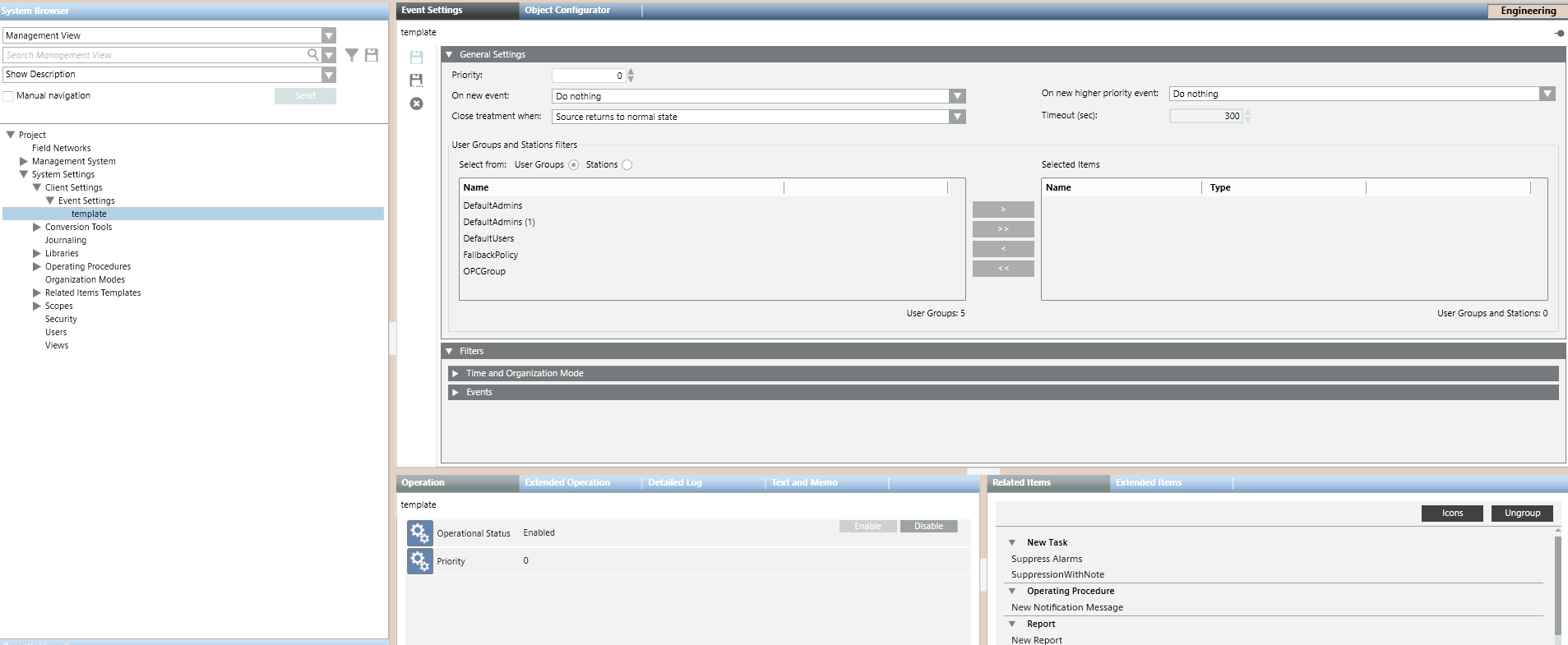This screenshot has width=1568, height=645.
Task: Click the Save As icon in Event Settings
Action: (416, 80)
